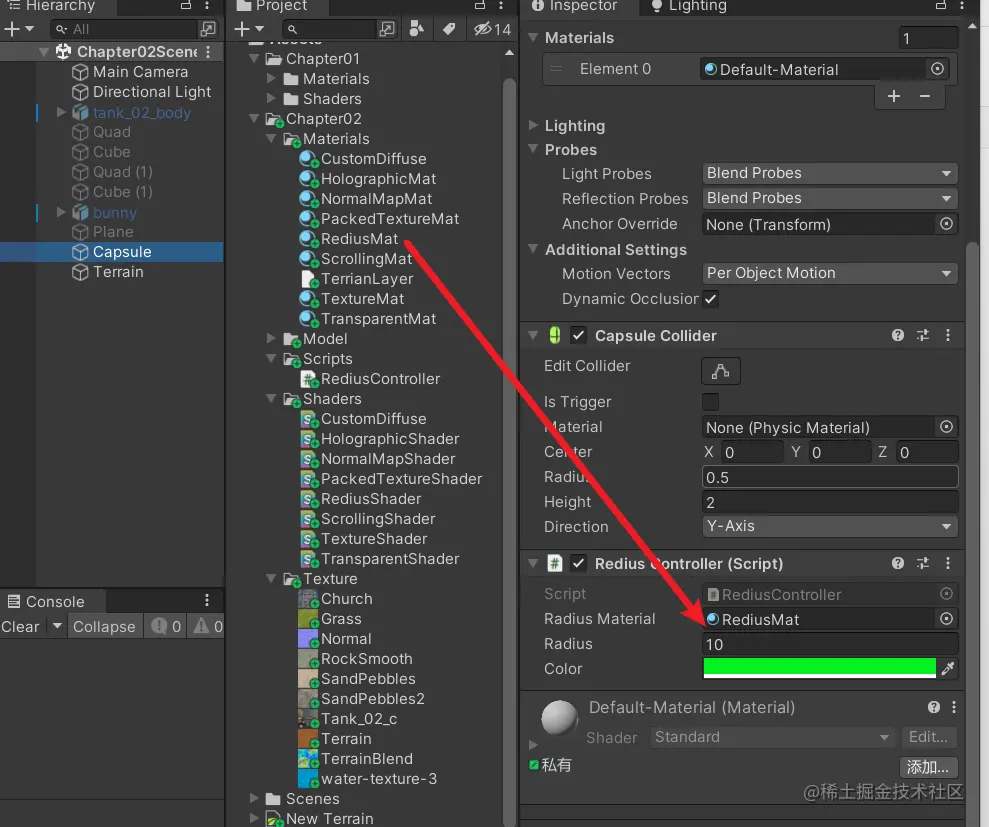Expand bunny object in Hierarchy
This screenshot has height=827, width=989.
click(x=61, y=212)
